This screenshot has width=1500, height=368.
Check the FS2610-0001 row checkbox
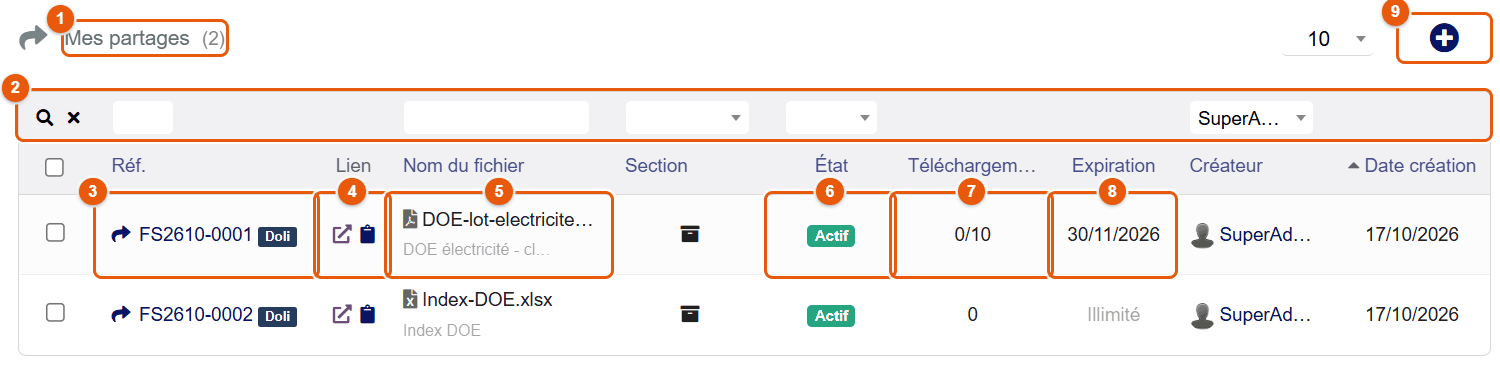[55, 232]
